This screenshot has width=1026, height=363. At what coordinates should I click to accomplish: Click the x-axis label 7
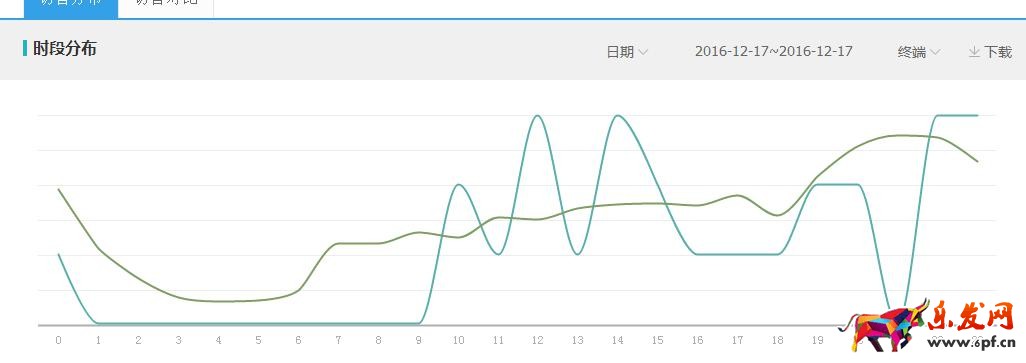[x=338, y=340]
